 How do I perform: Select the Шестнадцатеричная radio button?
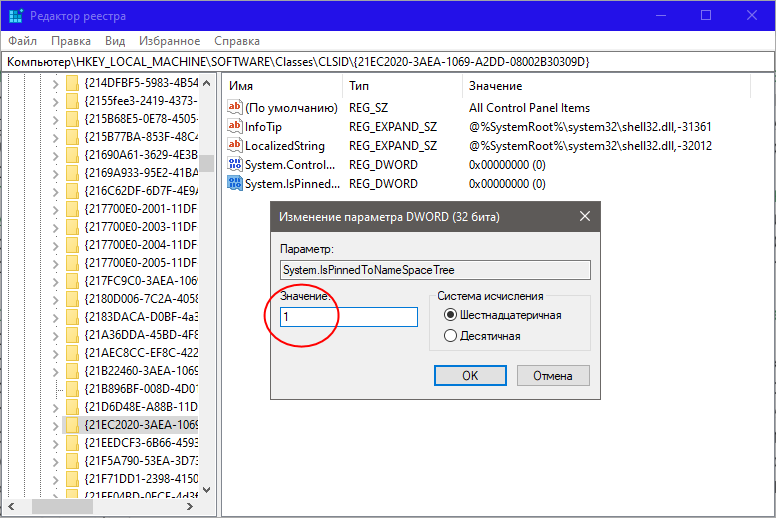click(450, 315)
